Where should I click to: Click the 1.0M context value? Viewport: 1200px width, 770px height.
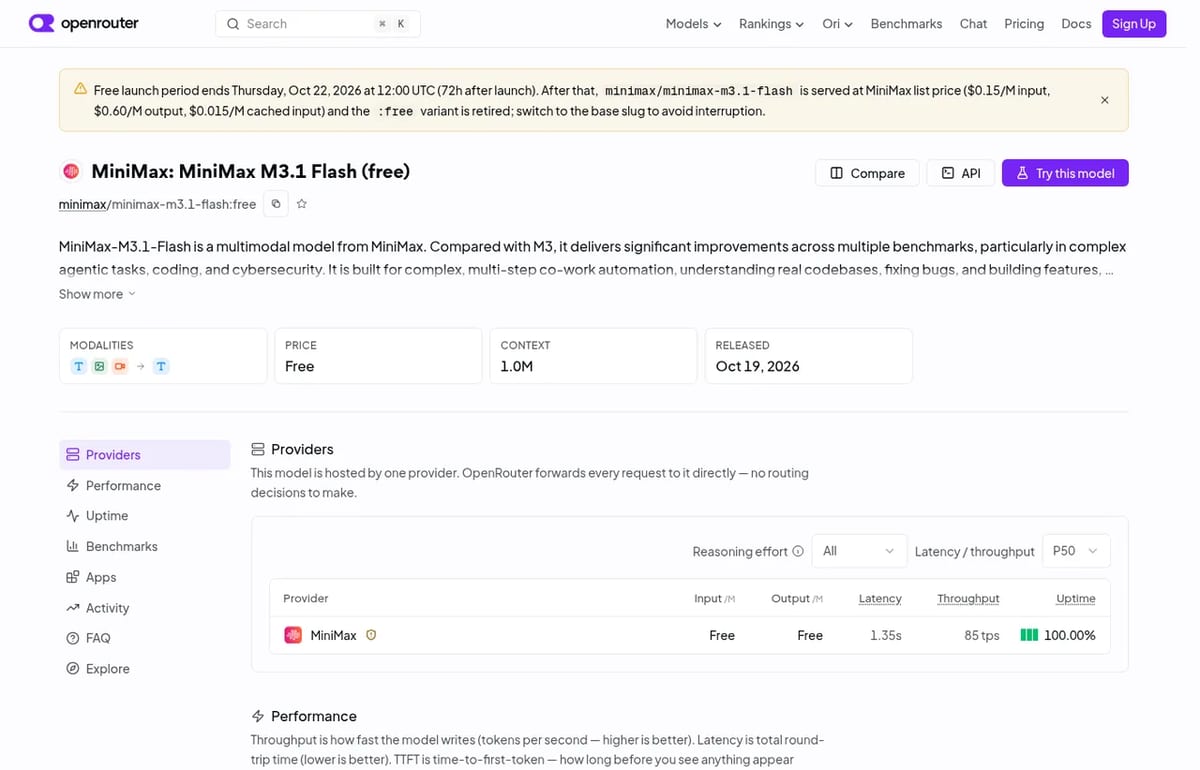517,366
